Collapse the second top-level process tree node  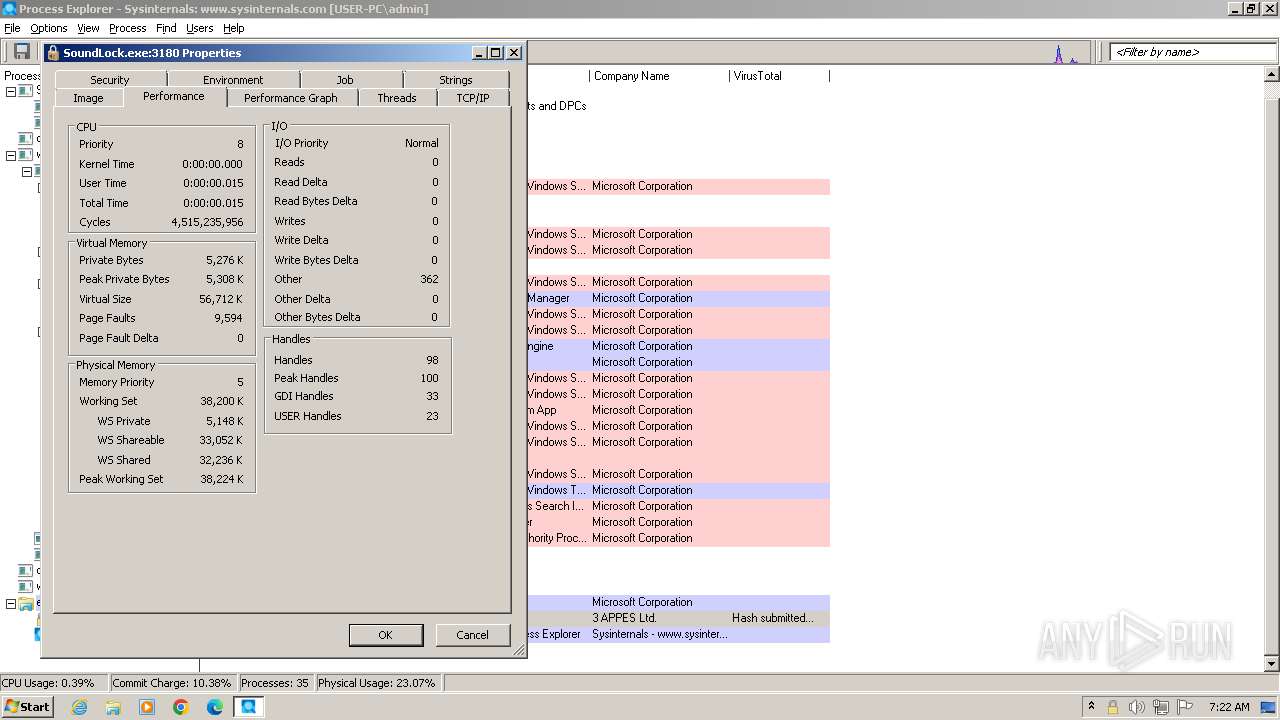pos(11,155)
